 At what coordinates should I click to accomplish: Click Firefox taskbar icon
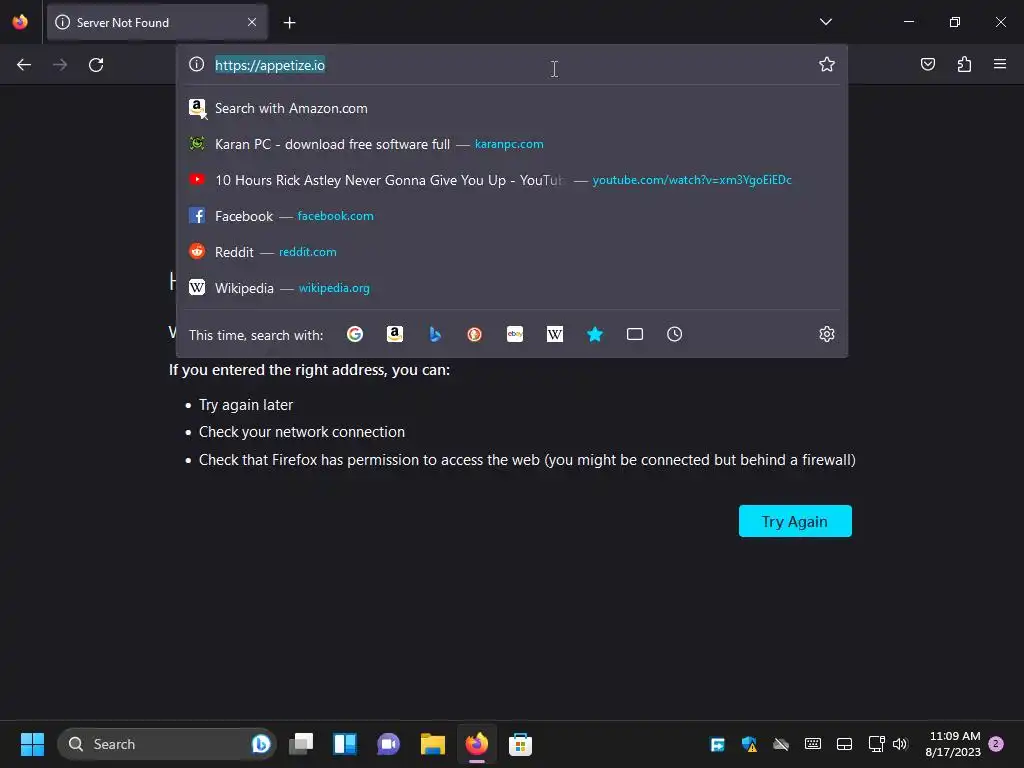point(477,744)
